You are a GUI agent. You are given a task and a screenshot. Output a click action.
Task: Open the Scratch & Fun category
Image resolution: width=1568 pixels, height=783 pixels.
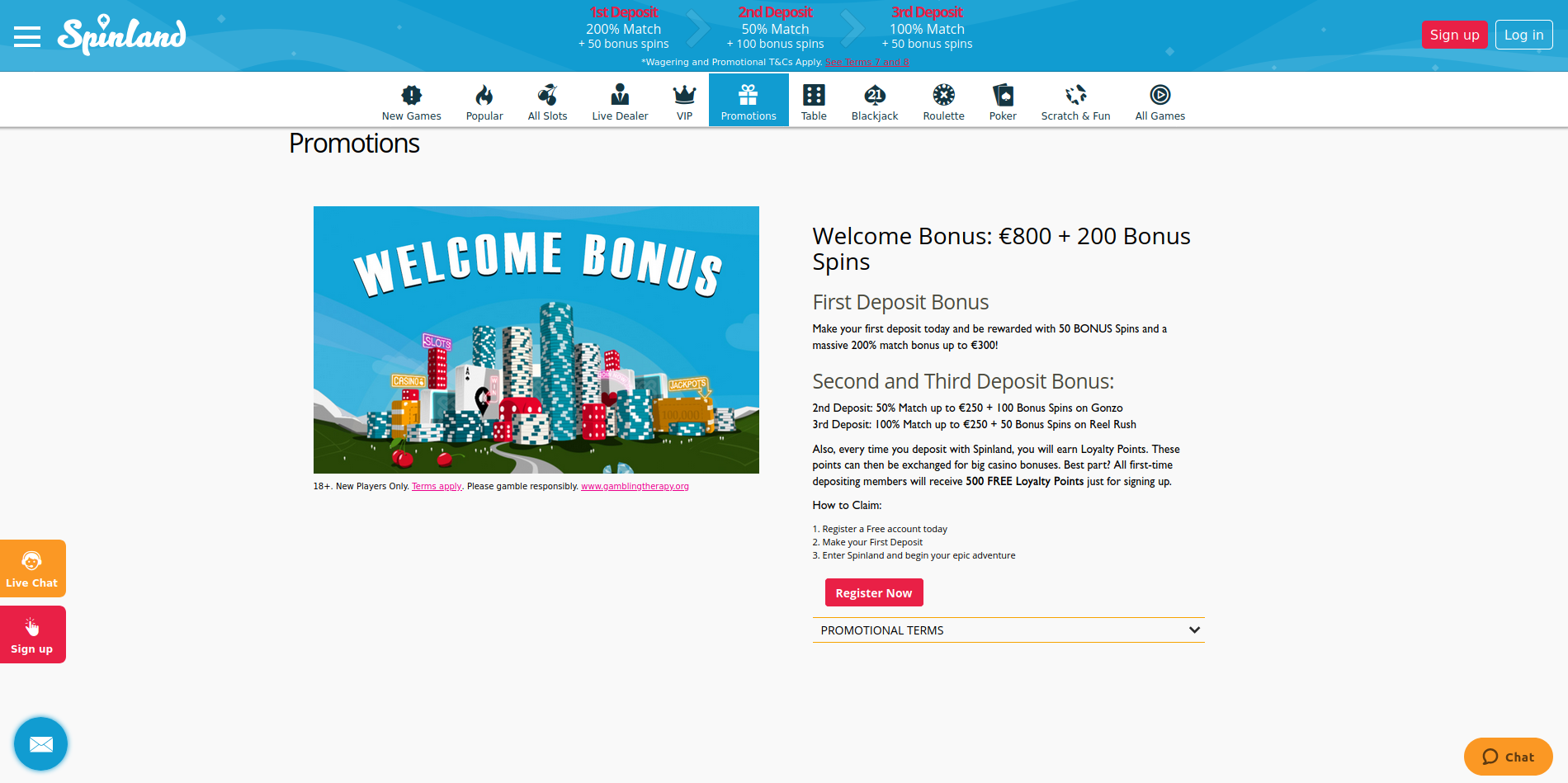[x=1075, y=101]
